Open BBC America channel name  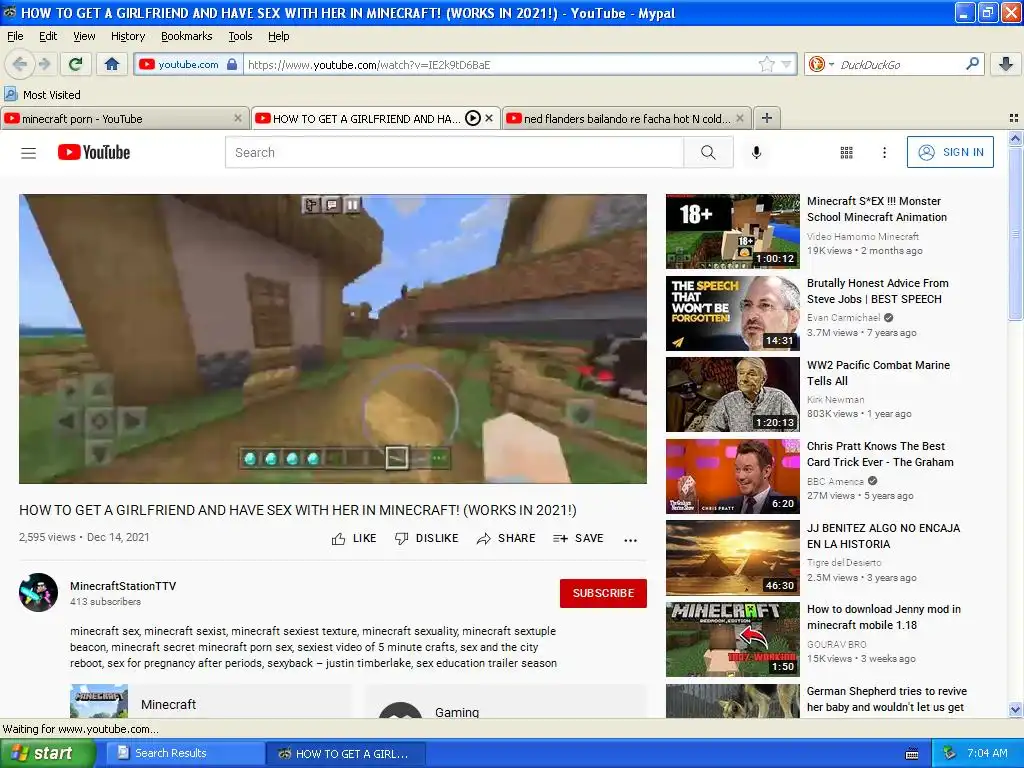[835, 481]
